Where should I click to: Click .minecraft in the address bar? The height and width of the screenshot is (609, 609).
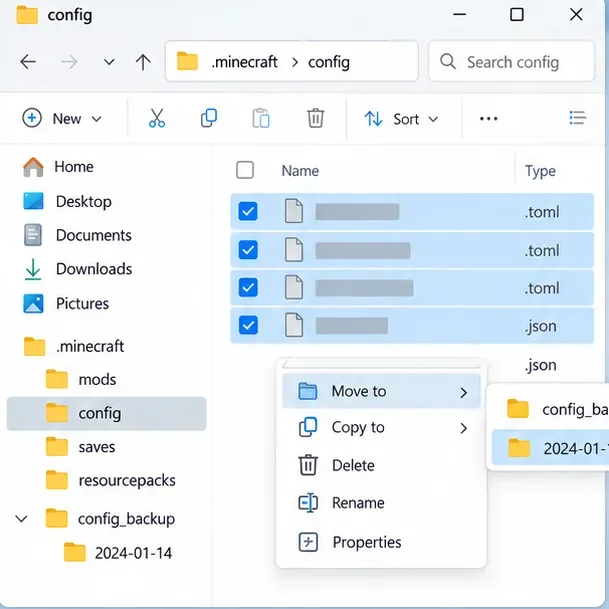point(244,62)
